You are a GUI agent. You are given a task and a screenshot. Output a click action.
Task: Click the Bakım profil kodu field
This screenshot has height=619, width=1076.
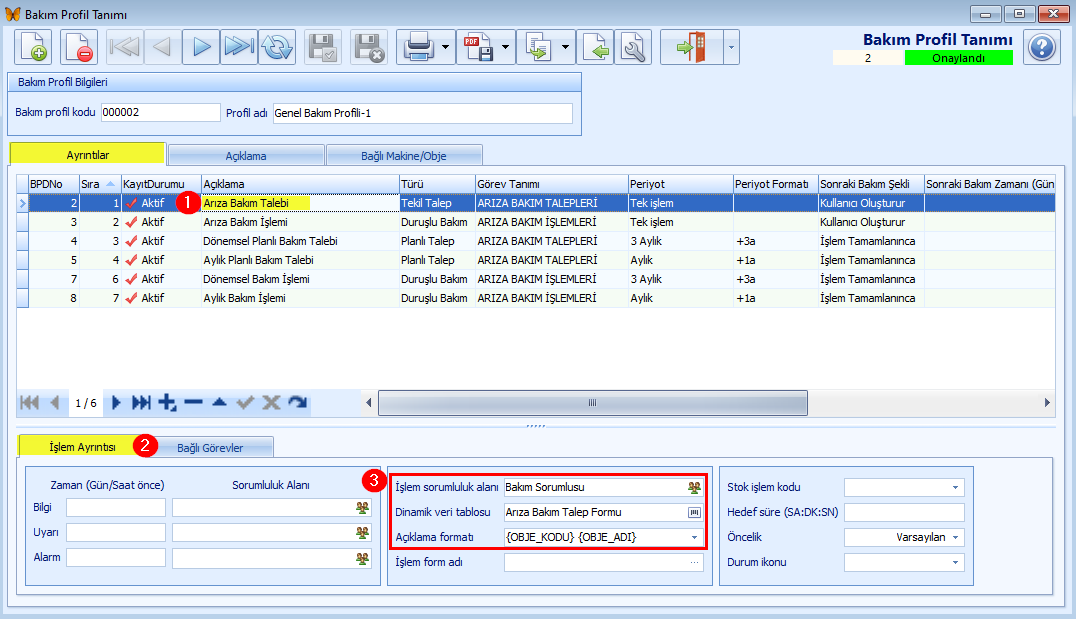[161, 113]
